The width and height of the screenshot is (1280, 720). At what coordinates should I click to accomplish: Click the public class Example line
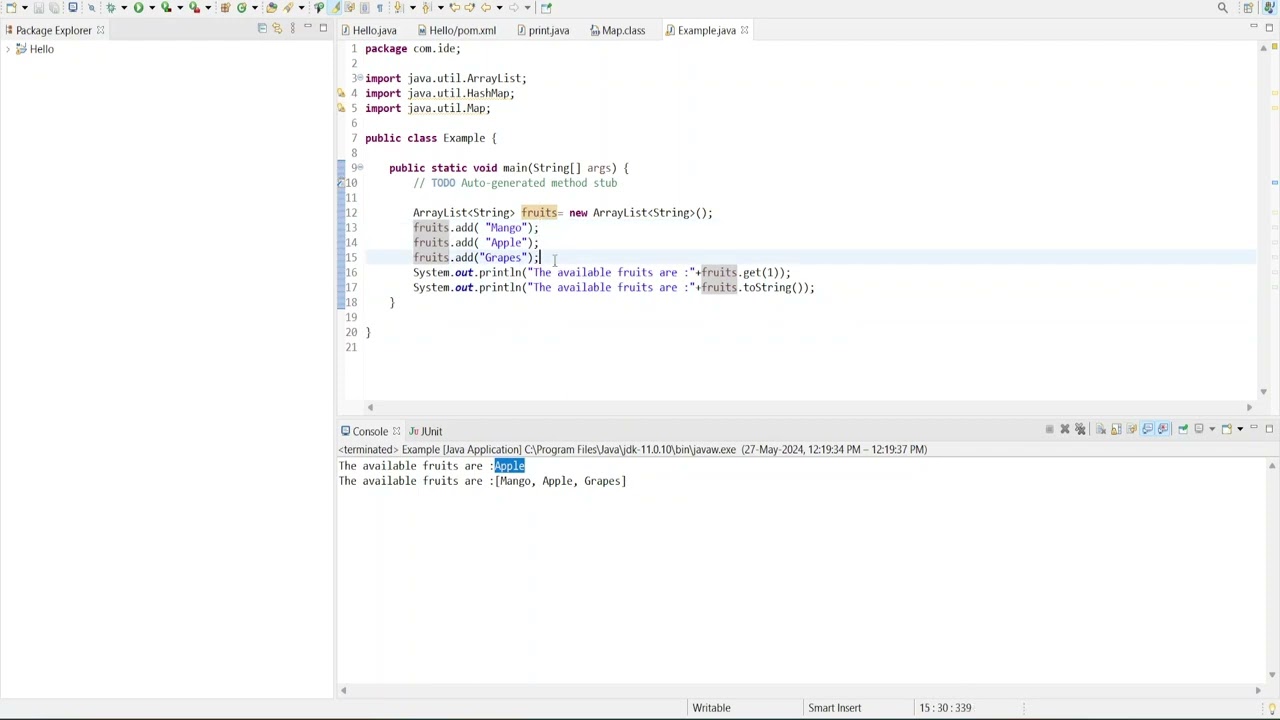(430, 138)
